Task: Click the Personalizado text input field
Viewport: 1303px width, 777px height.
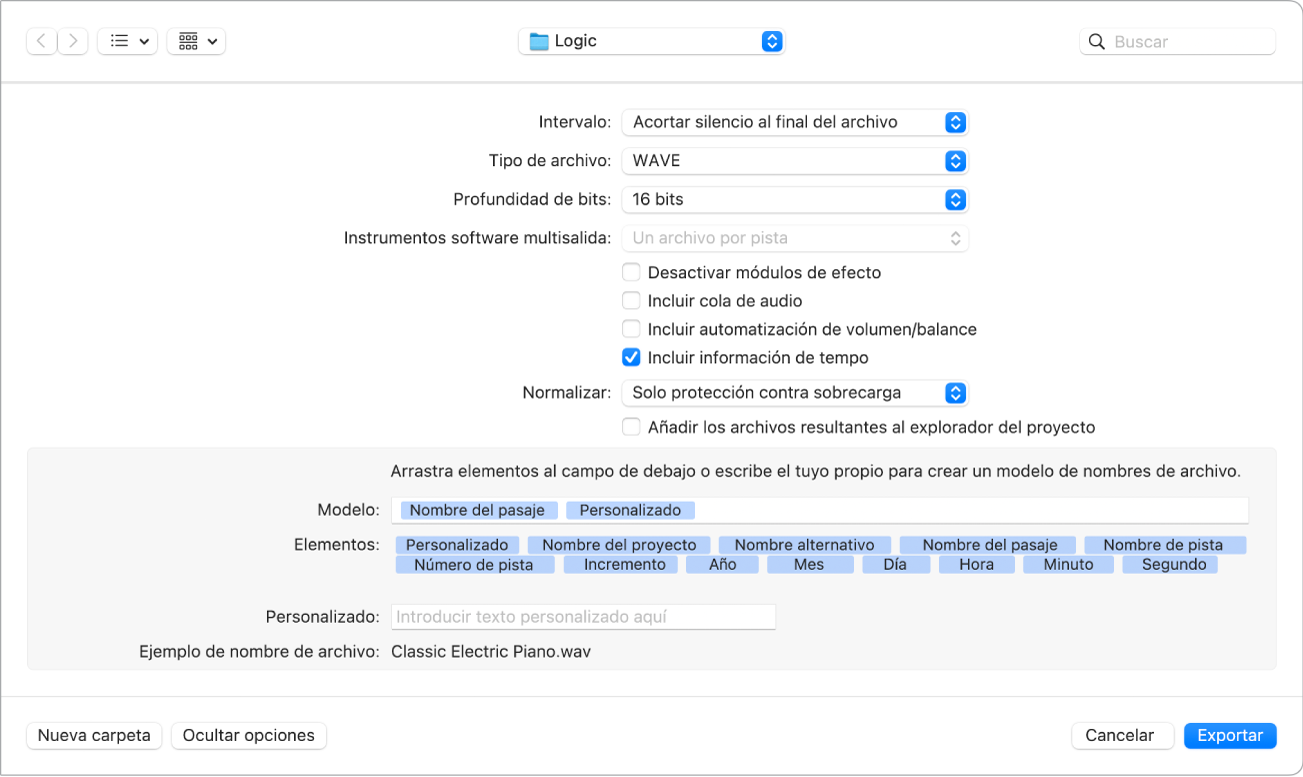Action: (583, 617)
